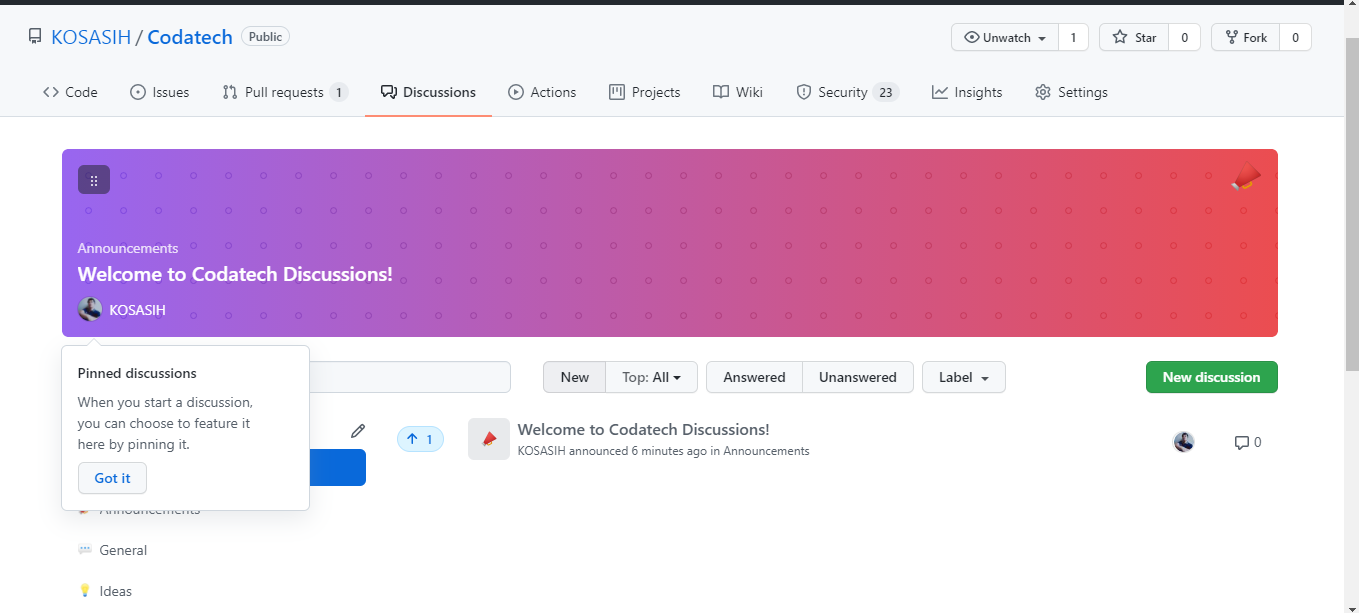Click the pencil edit categories icon
The image size is (1359, 613).
pyautogui.click(x=358, y=431)
